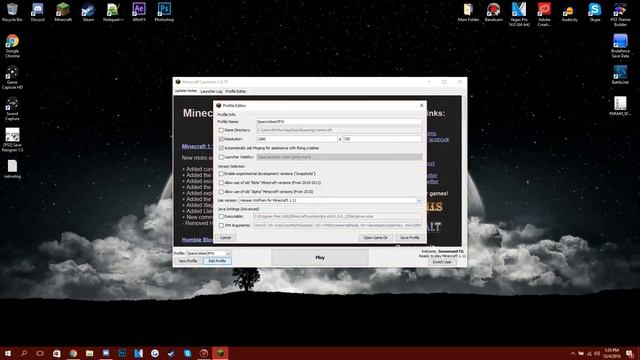Toggle automatically ask Mojang for crash assistance
This screenshot has width=640, height=360.
point(221,148)
